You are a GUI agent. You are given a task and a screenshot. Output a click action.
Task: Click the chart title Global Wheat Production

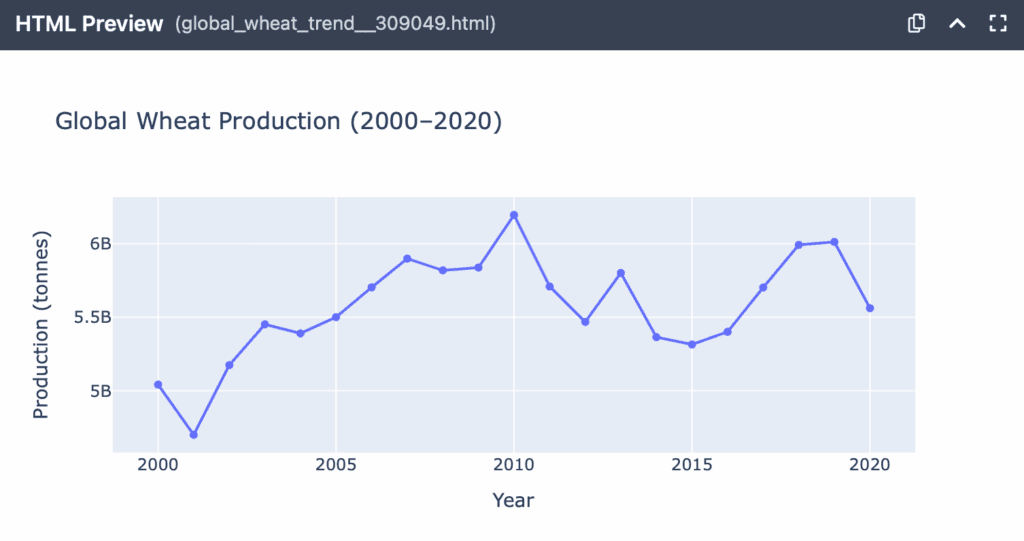[x=278, y=122]
